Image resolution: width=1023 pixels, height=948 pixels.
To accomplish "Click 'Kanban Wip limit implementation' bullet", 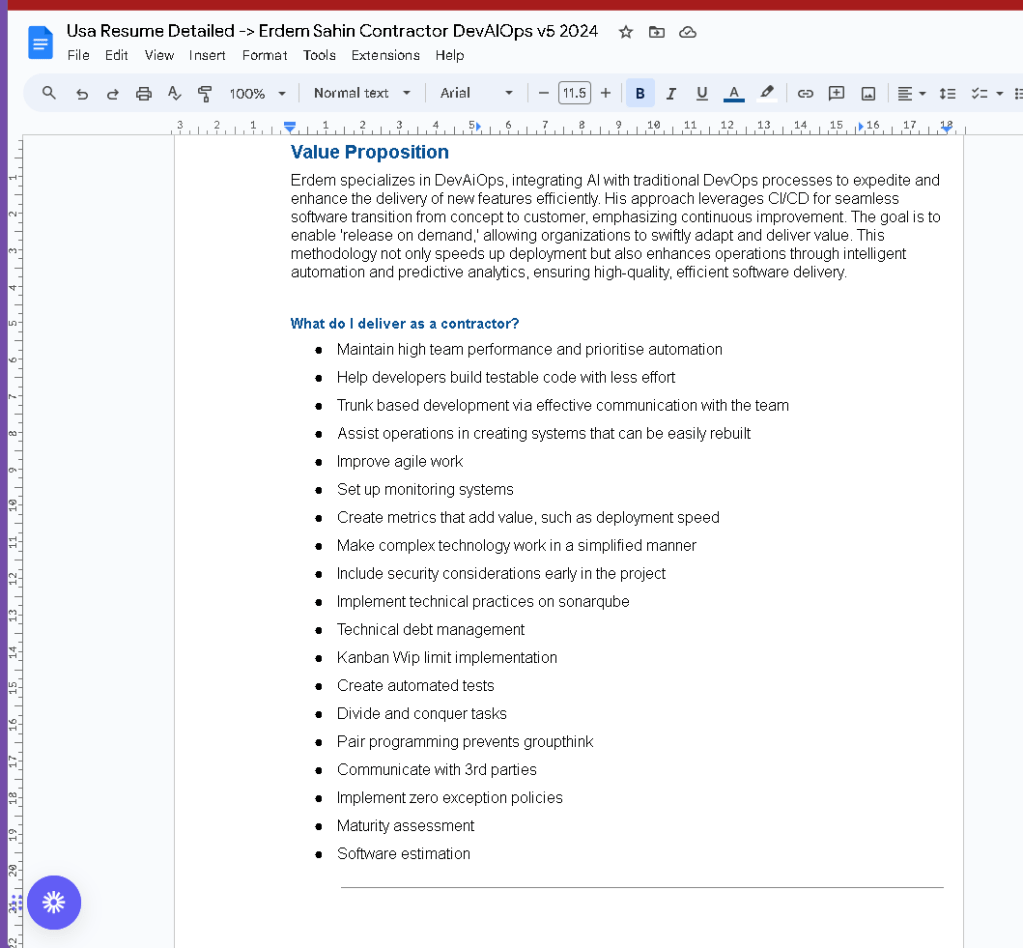I will [x=447, y=658].
